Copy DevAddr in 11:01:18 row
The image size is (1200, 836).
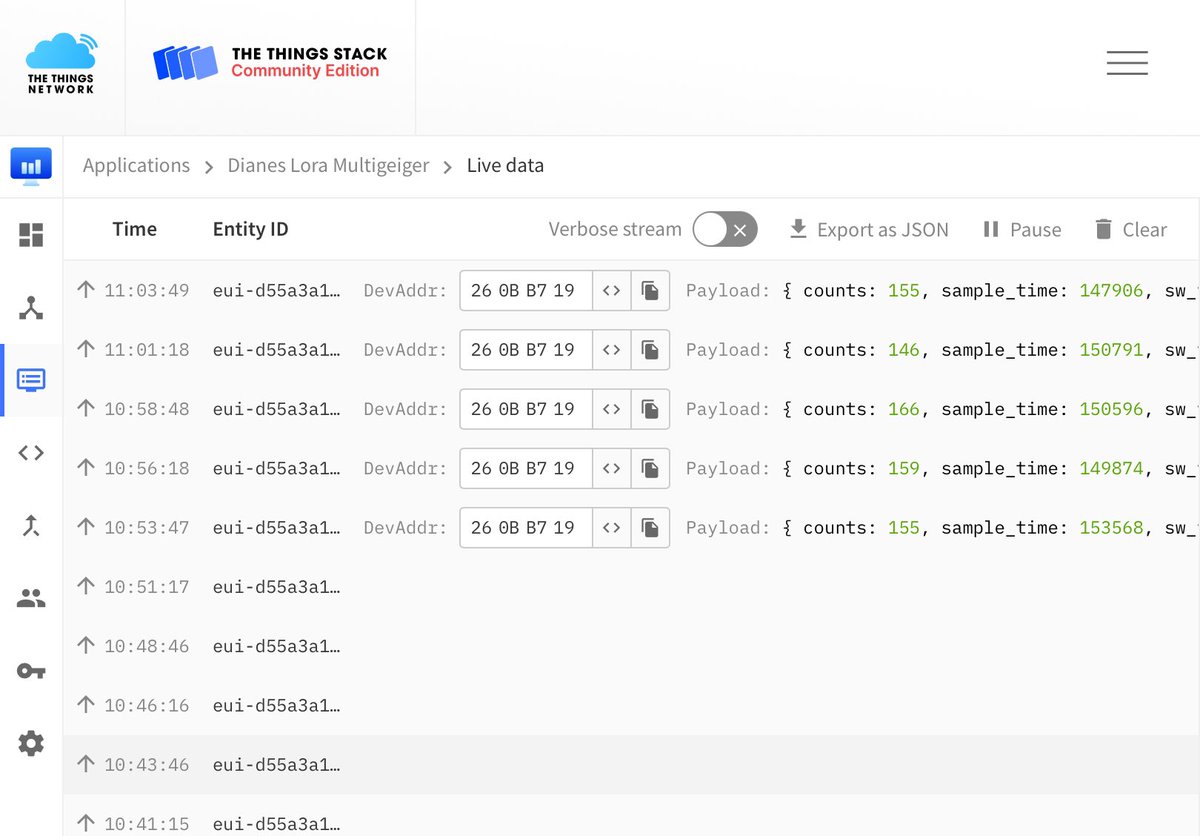pyautogui.click(x=650, y=350)
